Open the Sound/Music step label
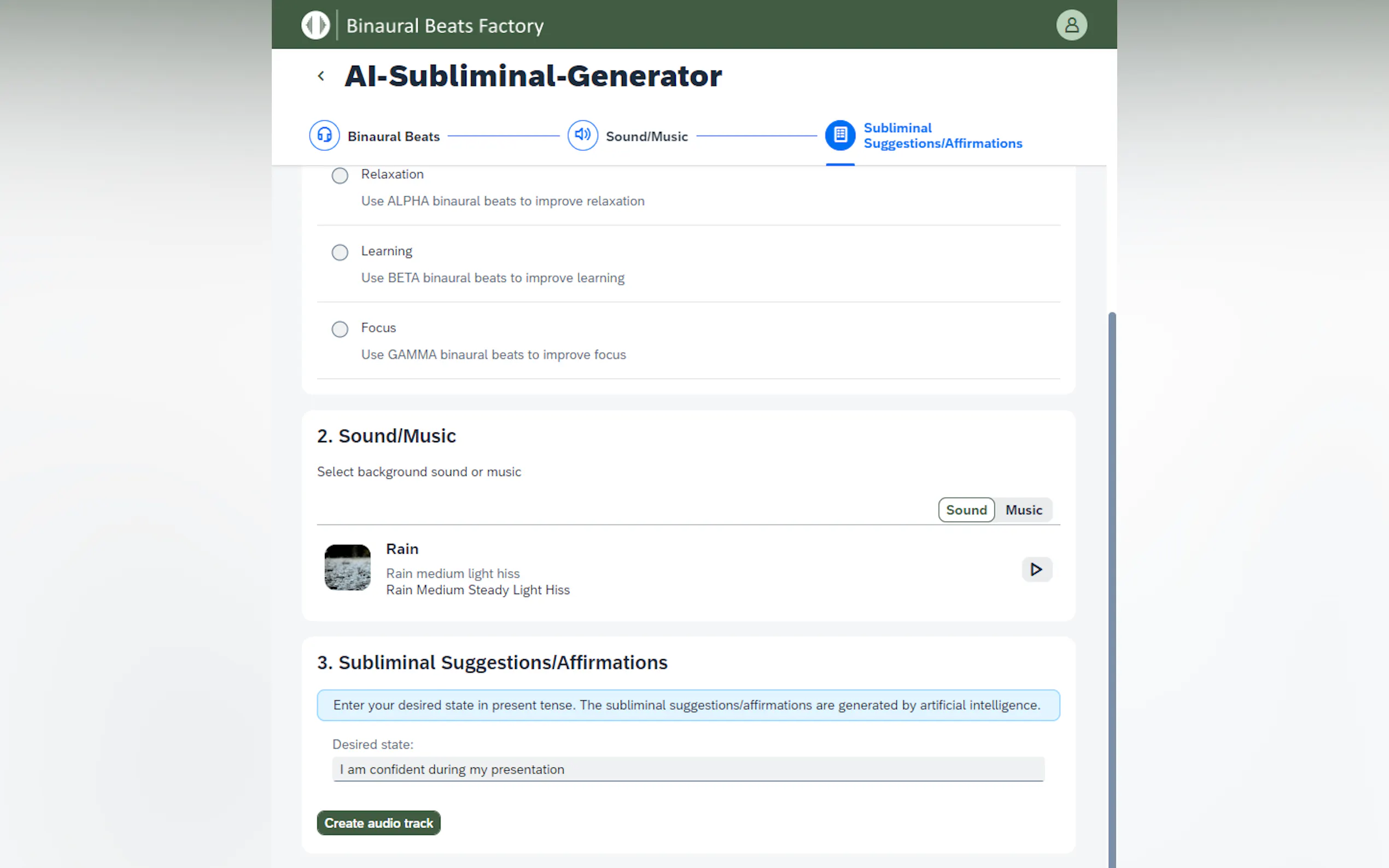 (x=646, y=137)
